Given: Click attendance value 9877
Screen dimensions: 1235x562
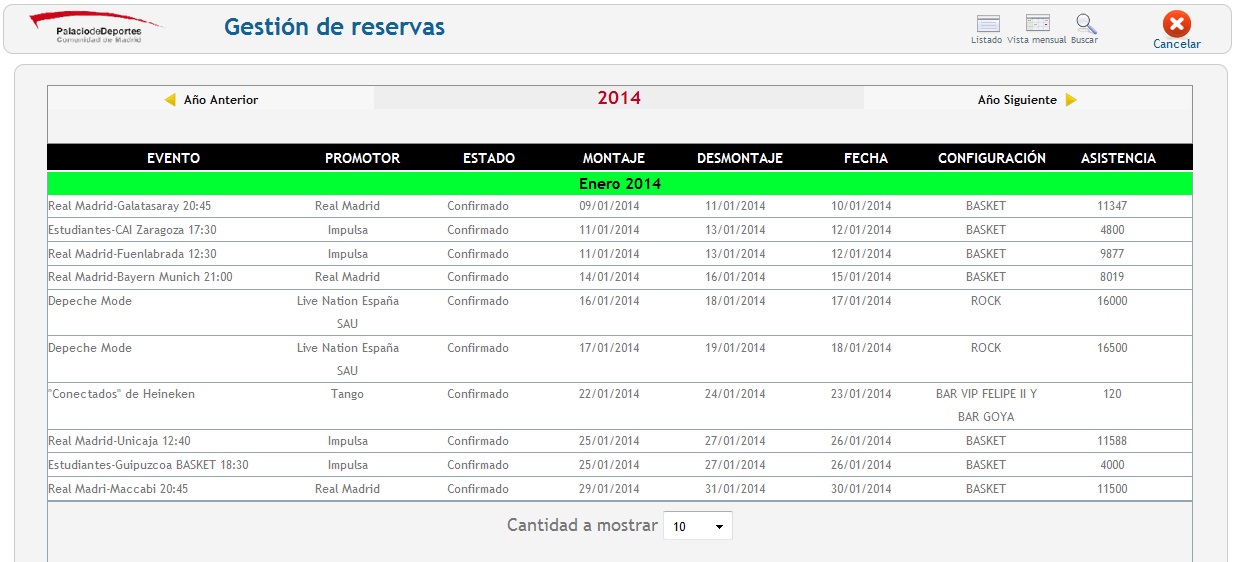Looking at the screenshot, I should [x=1112, y=254].
